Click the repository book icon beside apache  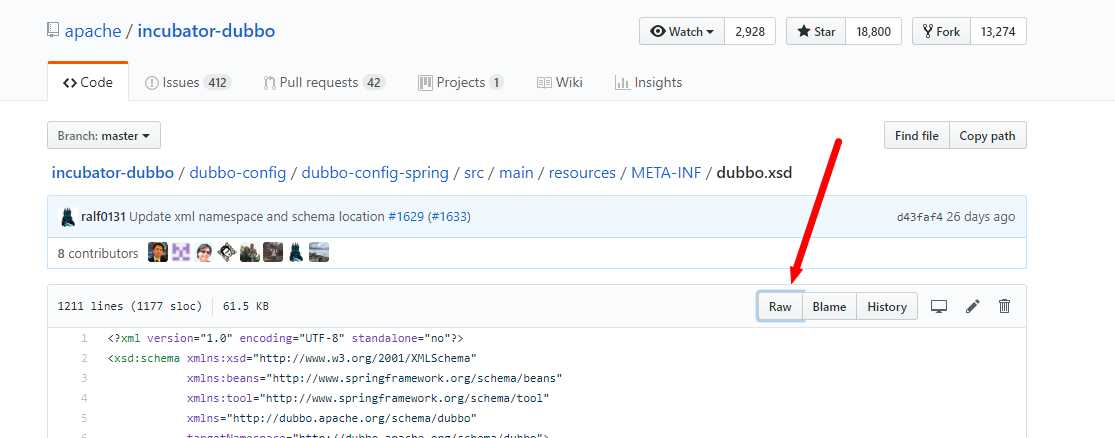tap(53, 31)
